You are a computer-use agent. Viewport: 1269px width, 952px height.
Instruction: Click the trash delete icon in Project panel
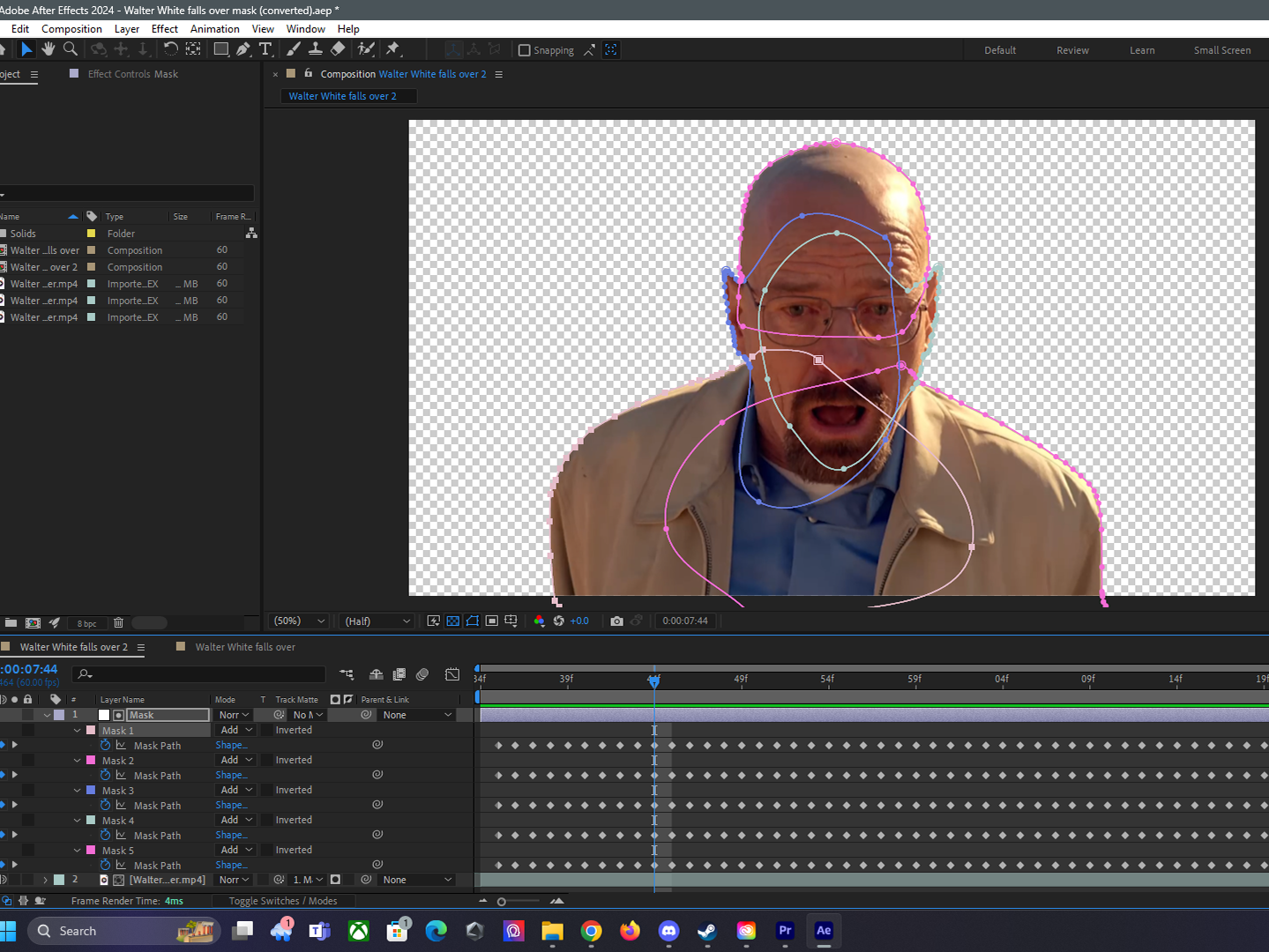[119, 623]
